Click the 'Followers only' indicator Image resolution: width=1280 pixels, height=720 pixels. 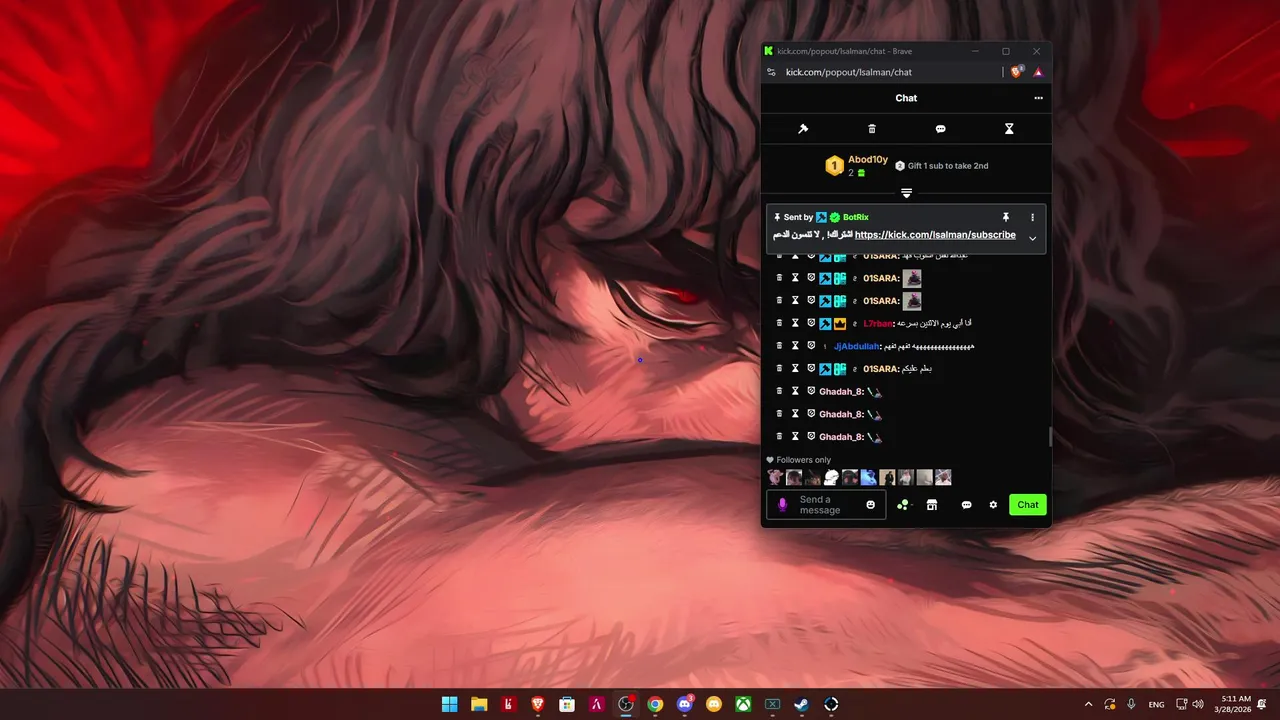[x=799, y=460]
